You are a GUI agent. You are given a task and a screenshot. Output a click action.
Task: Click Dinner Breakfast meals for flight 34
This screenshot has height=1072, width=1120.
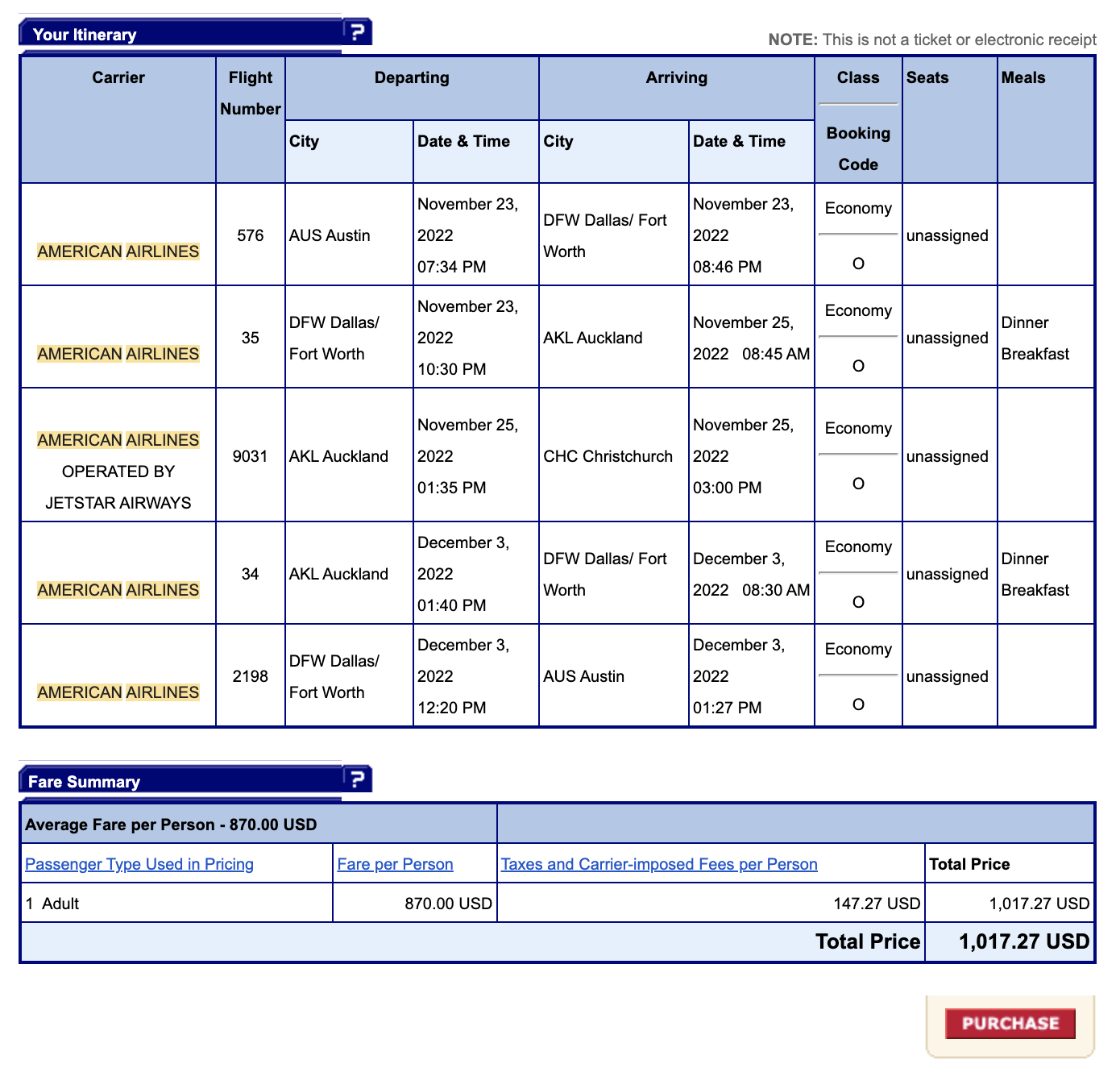1035,574
